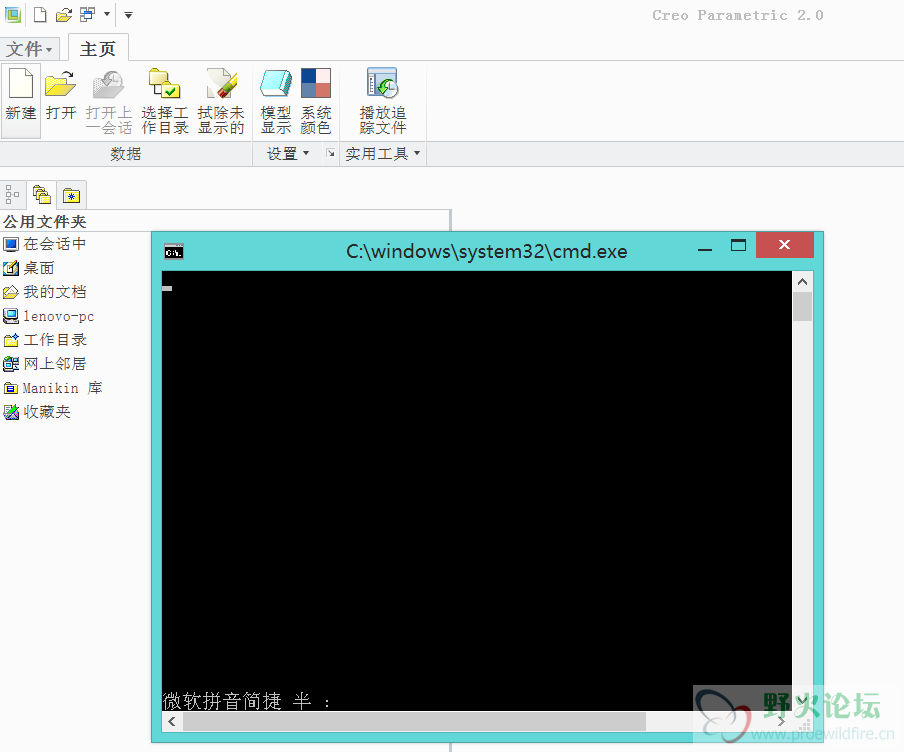This screenshot has height=752, width=904.
Task: Click inside the black cmd console area
Action: pos(477,490)
